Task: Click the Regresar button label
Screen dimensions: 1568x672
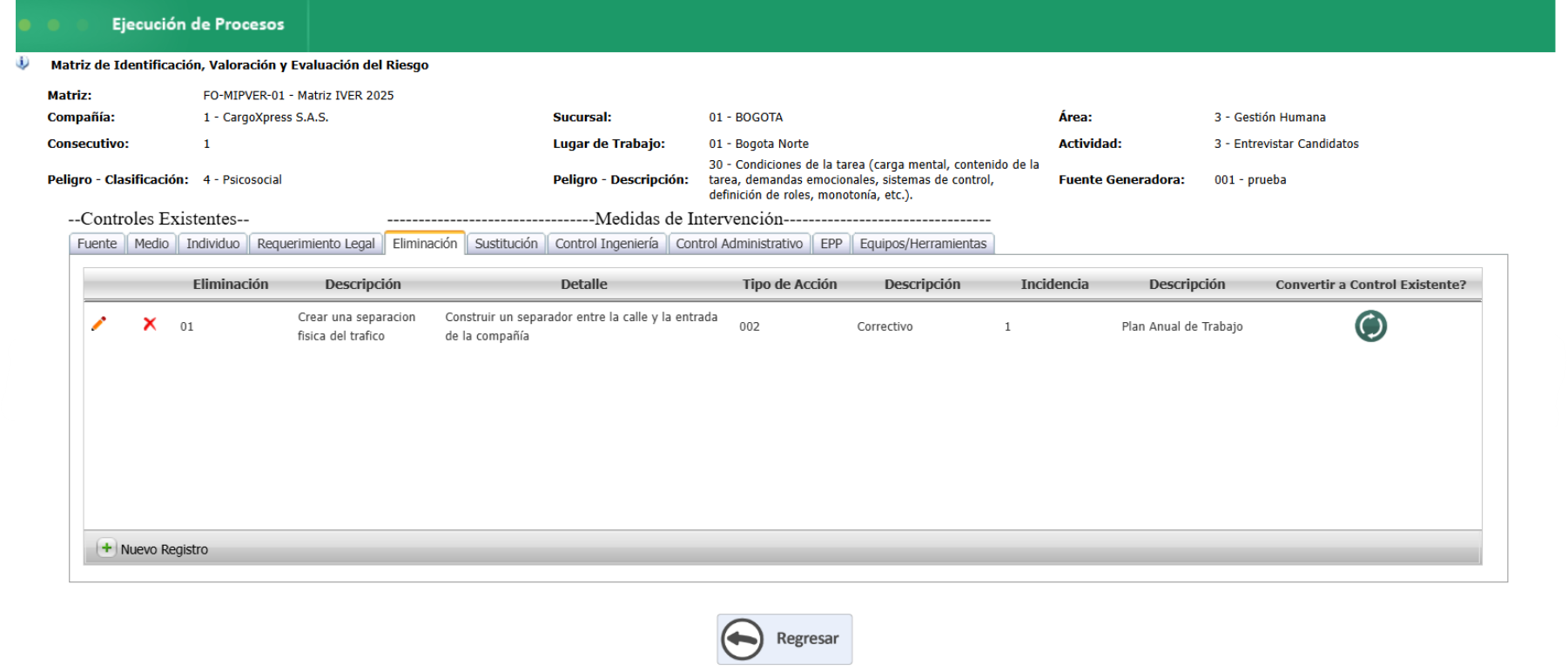Action: click(807, 639)
